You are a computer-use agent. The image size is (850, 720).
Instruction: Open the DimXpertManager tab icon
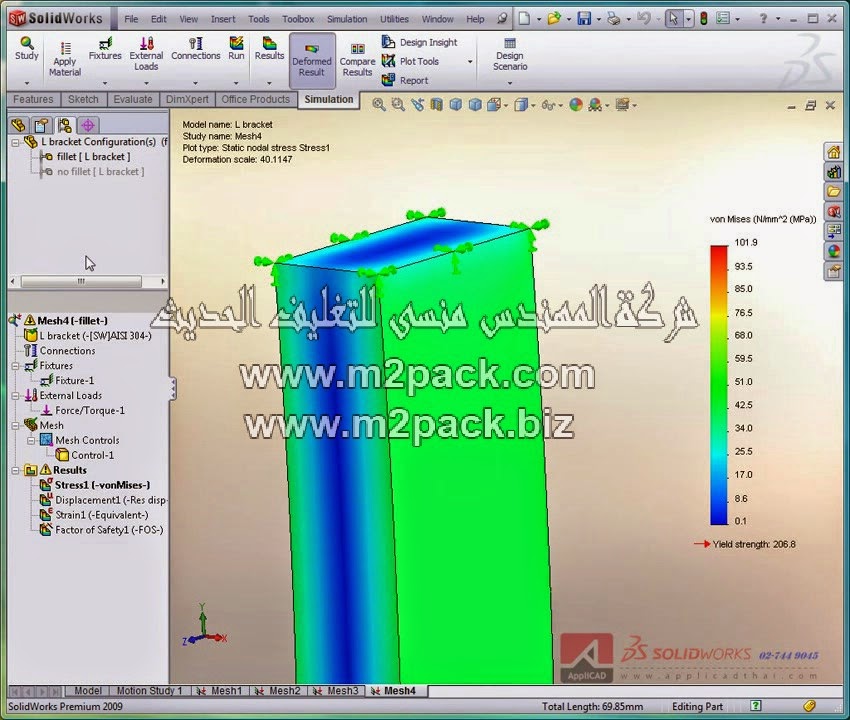pos(88,126)
